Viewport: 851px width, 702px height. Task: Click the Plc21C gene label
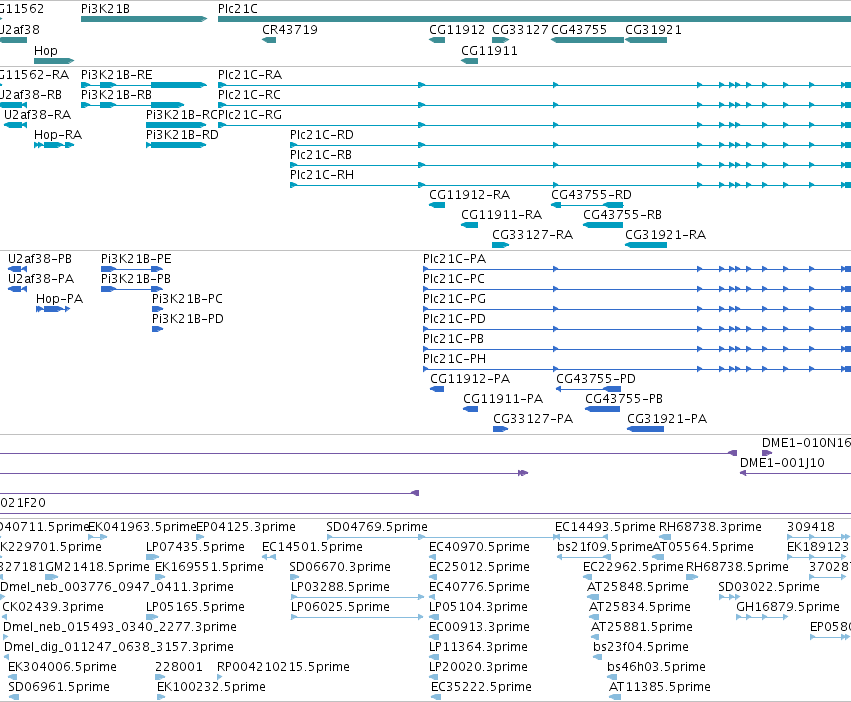pyautogui.click(x=238, y=9)
